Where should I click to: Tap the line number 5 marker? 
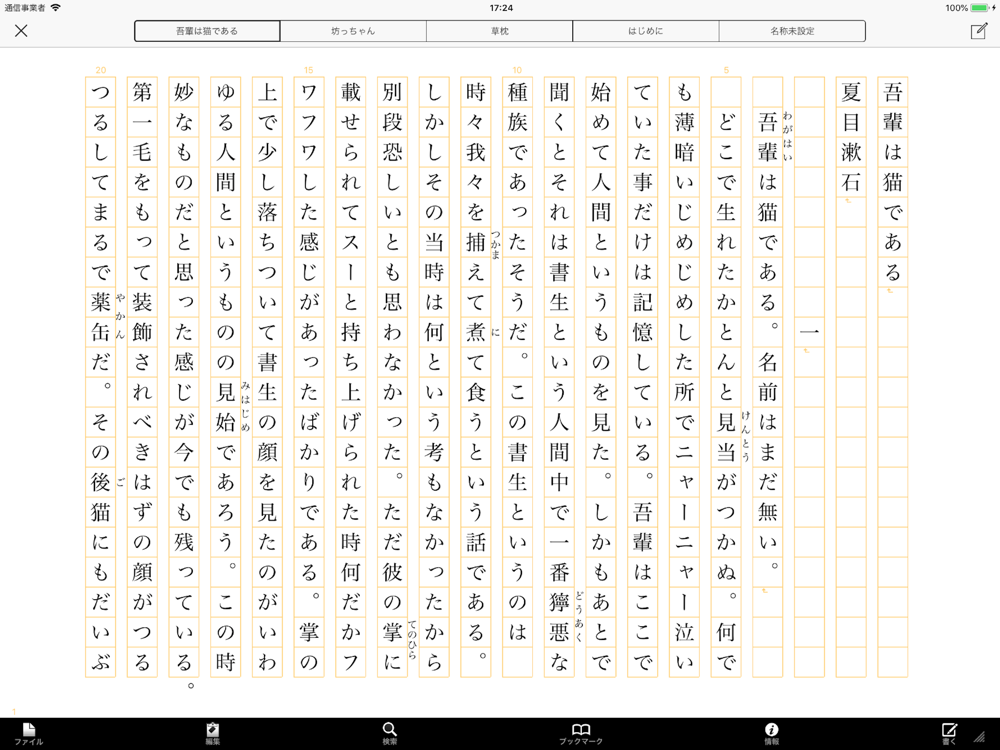(726, 70)
